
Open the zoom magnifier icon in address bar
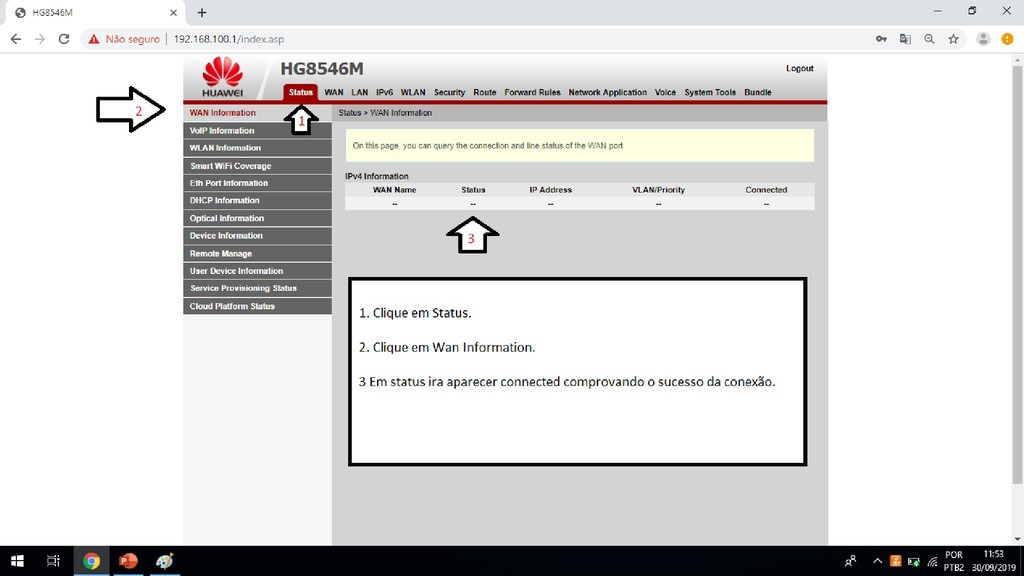(929, 39)
